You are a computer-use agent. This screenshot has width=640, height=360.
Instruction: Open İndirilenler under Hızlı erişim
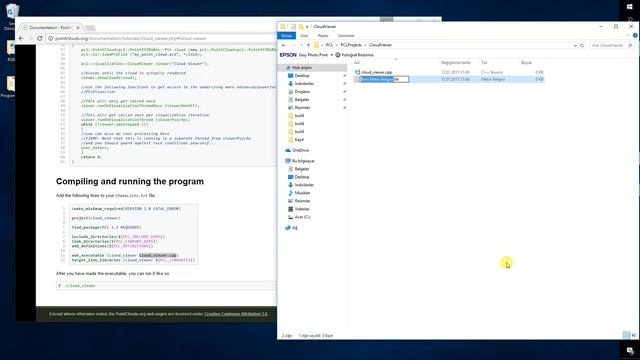tap(304, 84)
